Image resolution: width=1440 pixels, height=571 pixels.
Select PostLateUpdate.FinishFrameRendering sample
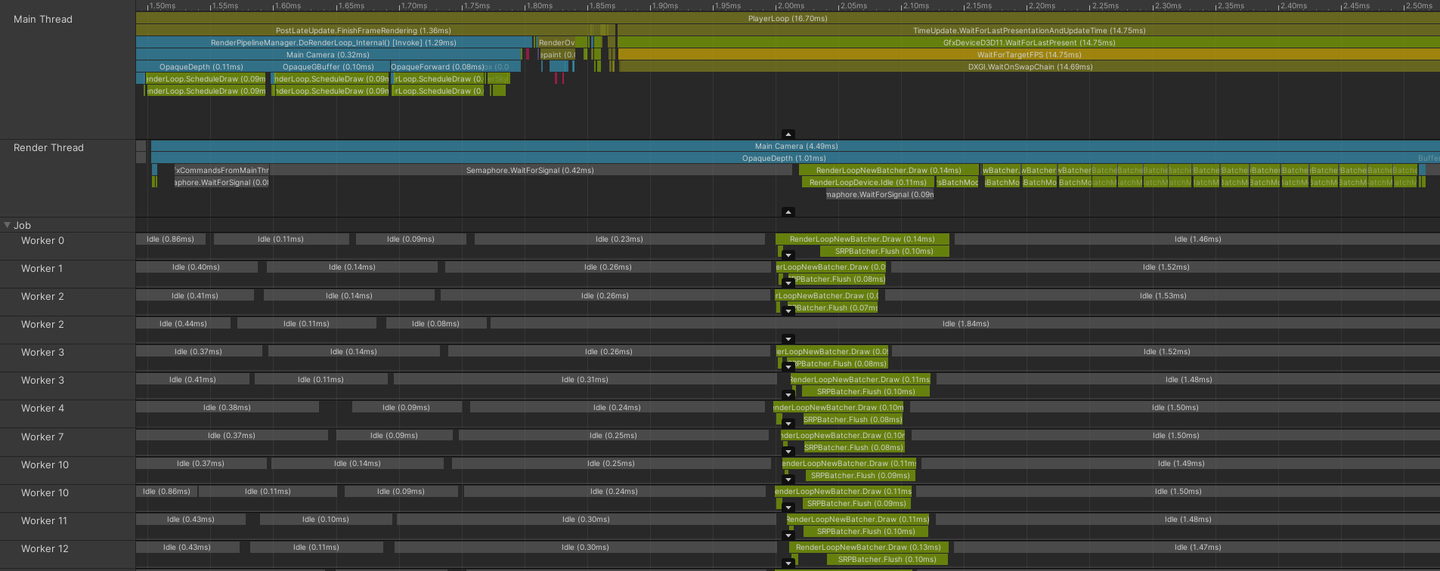[x=363, y=31]
